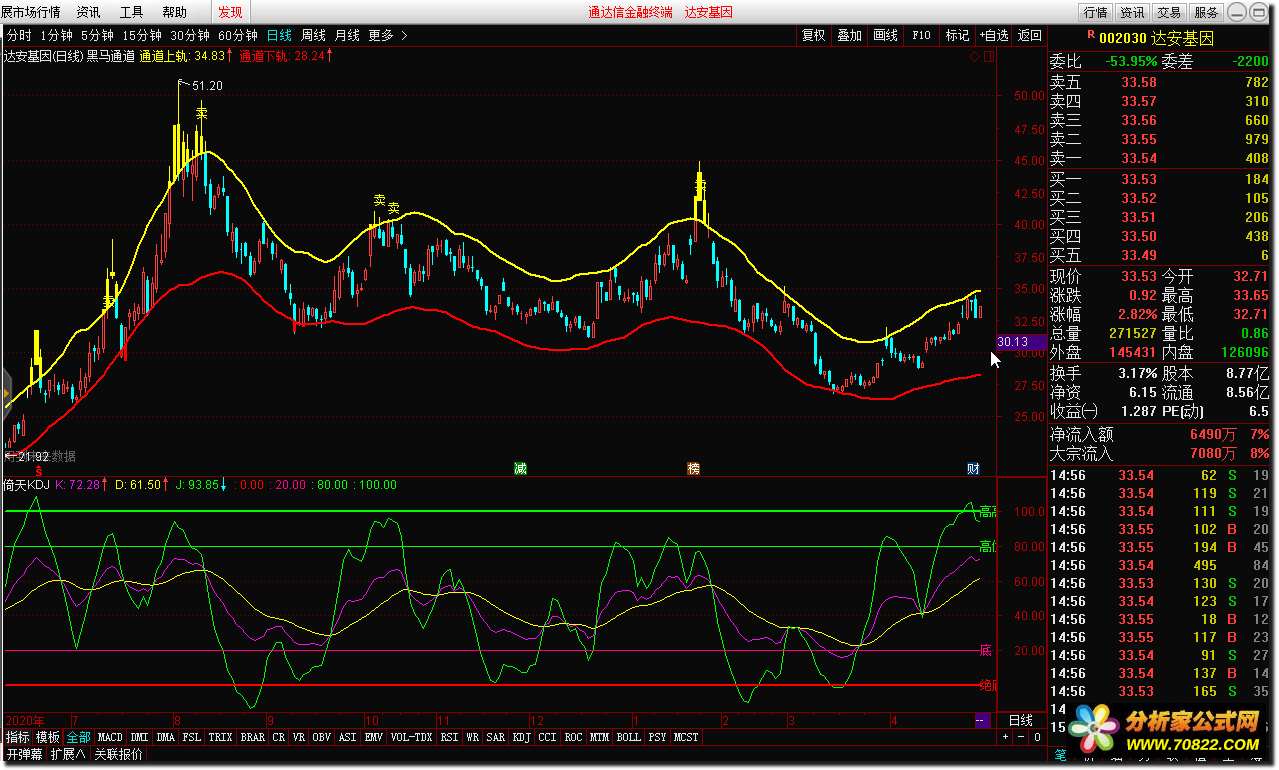1279x770 pixels.
Task: Click the 开弹幕 button
Action: (x=24, y=754)
